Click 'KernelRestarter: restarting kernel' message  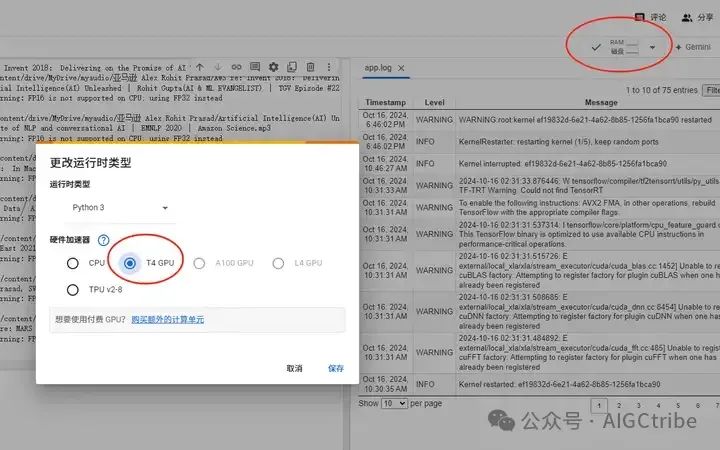coord(558,141)
